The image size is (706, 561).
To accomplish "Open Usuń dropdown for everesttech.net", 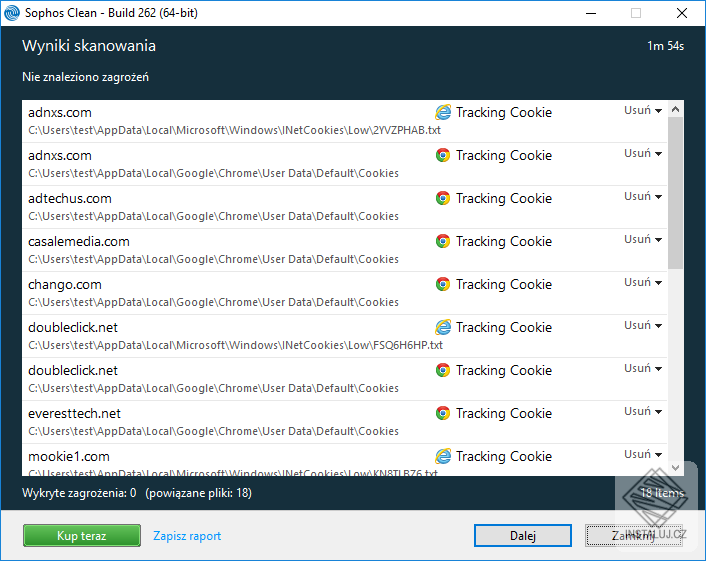I will (x=643, y=412).
